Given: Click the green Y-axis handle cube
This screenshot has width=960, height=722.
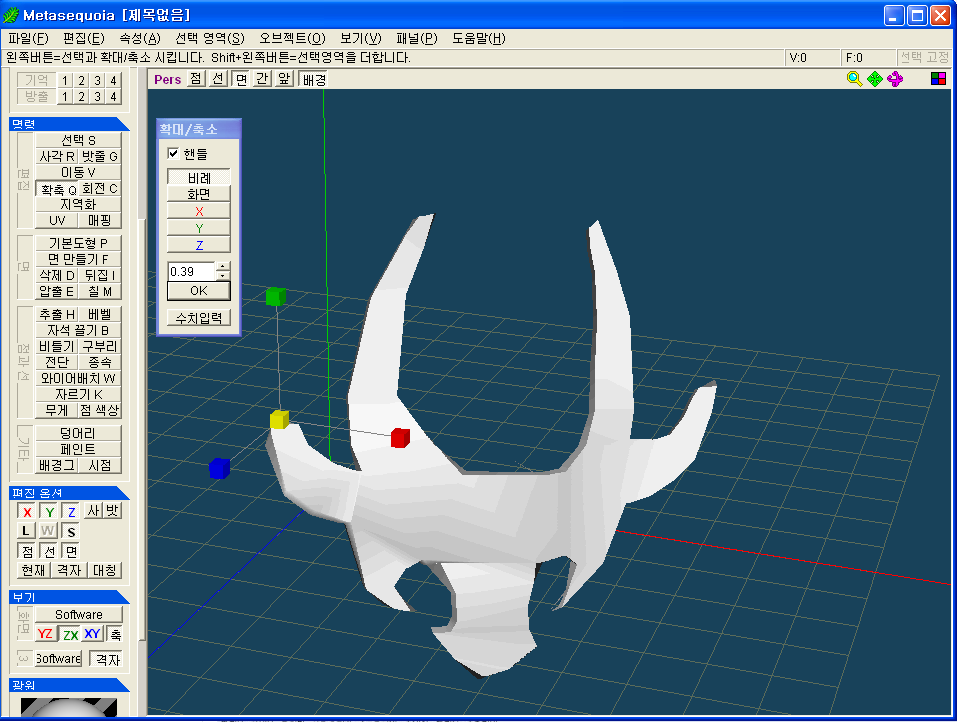Looking at the screenshot, I should tap(276, 296).
